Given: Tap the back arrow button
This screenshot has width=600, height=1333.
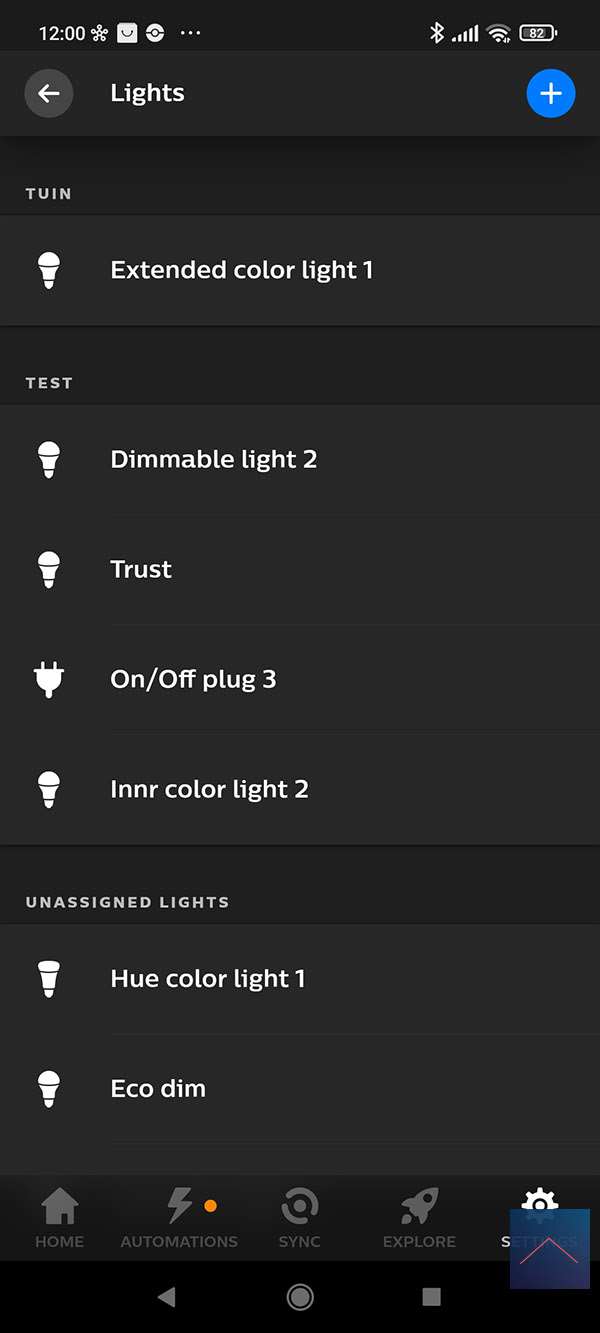Looking at the screenshot, I should coord(48,94).
